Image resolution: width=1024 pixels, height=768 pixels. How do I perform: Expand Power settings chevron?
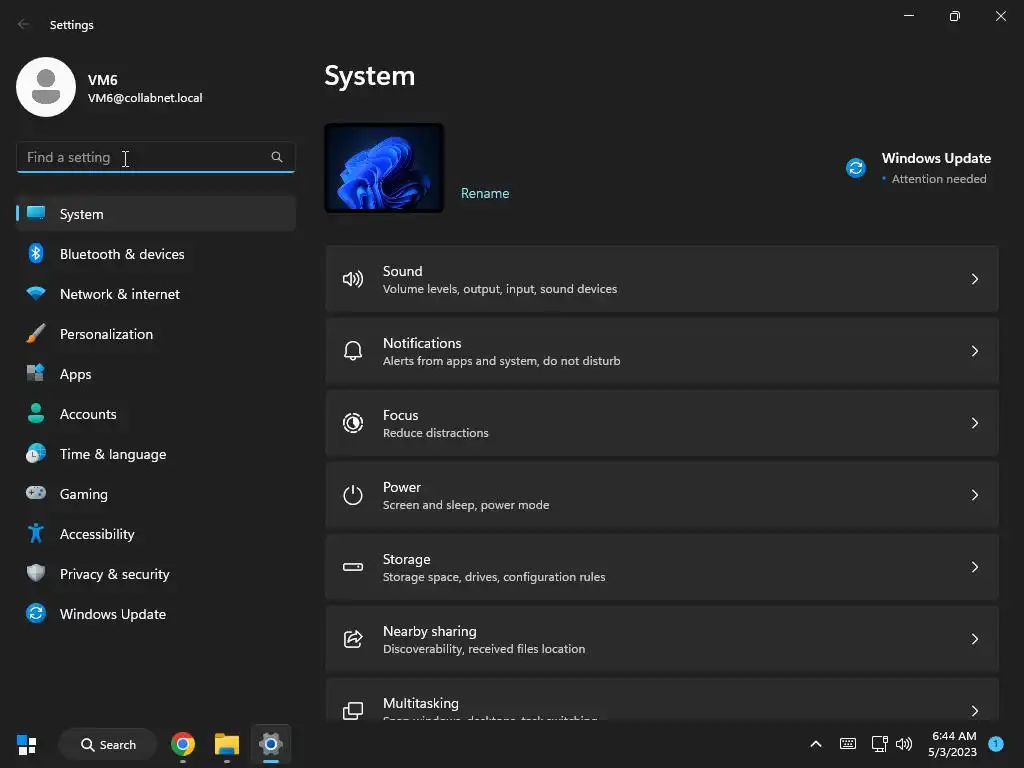974,495
